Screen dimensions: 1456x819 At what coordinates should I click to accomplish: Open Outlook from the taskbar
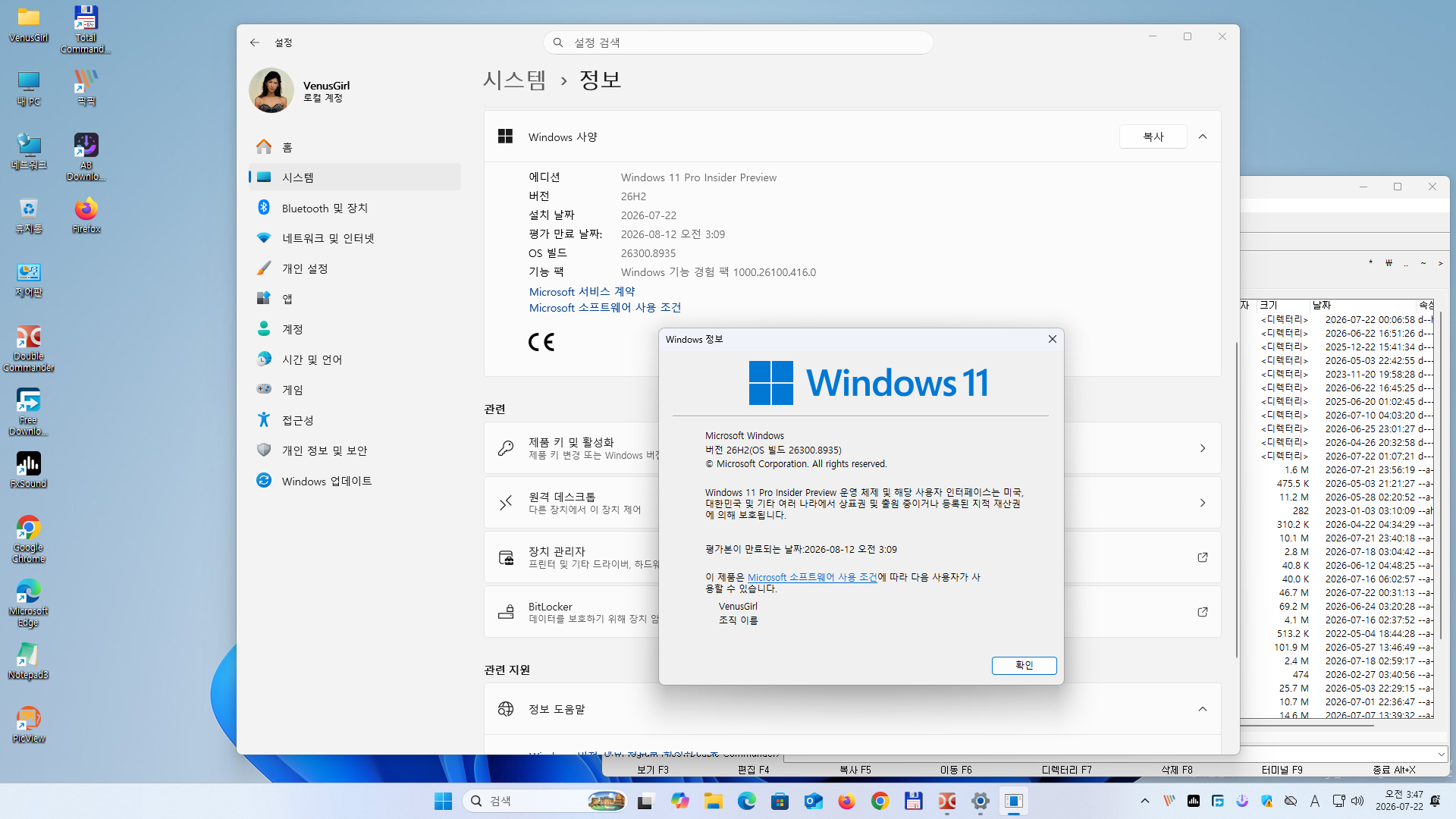tap(814, 801)
